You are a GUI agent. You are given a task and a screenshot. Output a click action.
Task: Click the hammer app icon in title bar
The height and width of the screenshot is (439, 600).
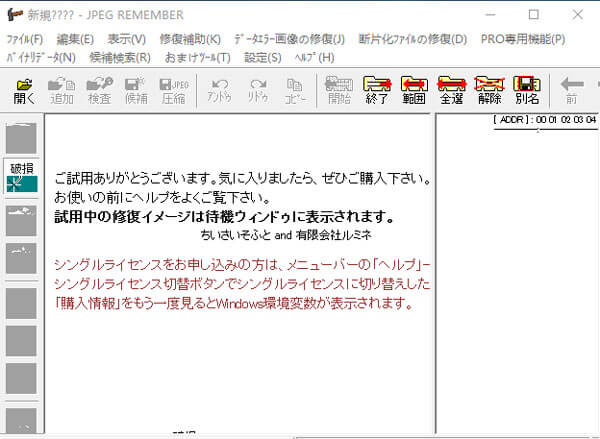pos(15,15)
